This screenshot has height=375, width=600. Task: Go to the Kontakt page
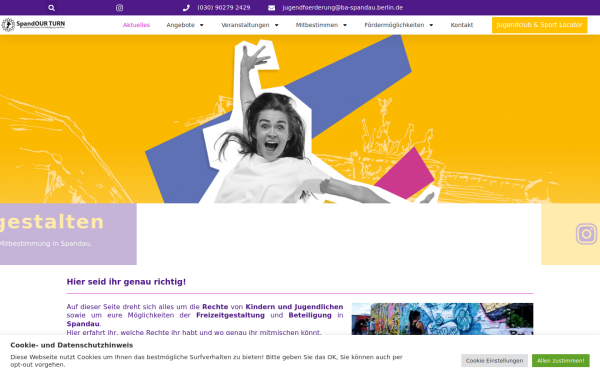click(x=461, y=25)
